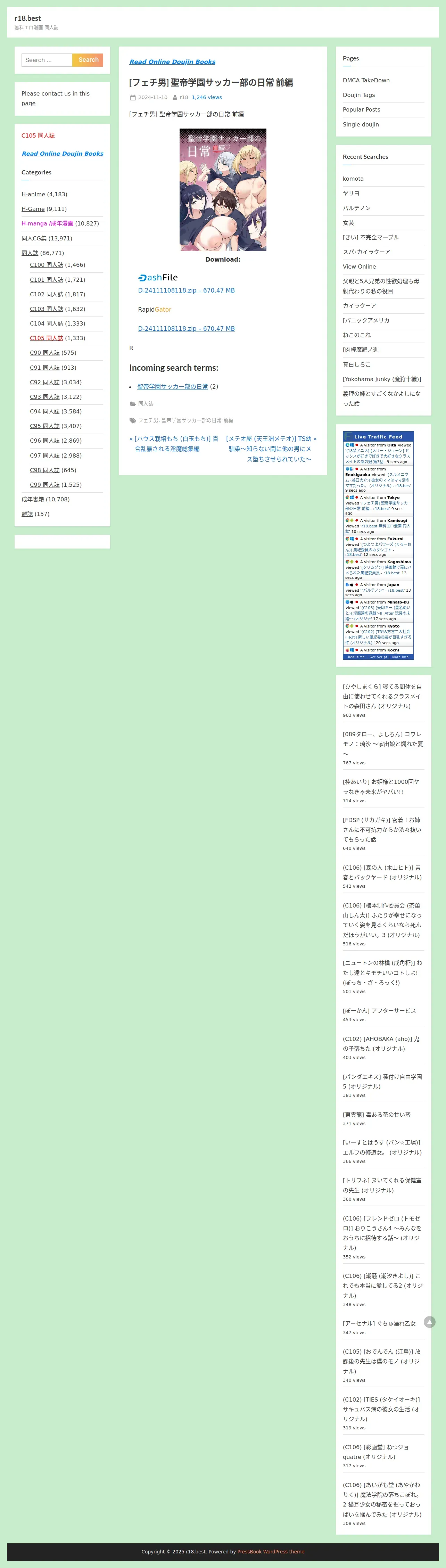Image resolution: width=446 pixels, height=1568 pixels.
Task: Click the DashFile logo
Action: (x=158, y=277)
